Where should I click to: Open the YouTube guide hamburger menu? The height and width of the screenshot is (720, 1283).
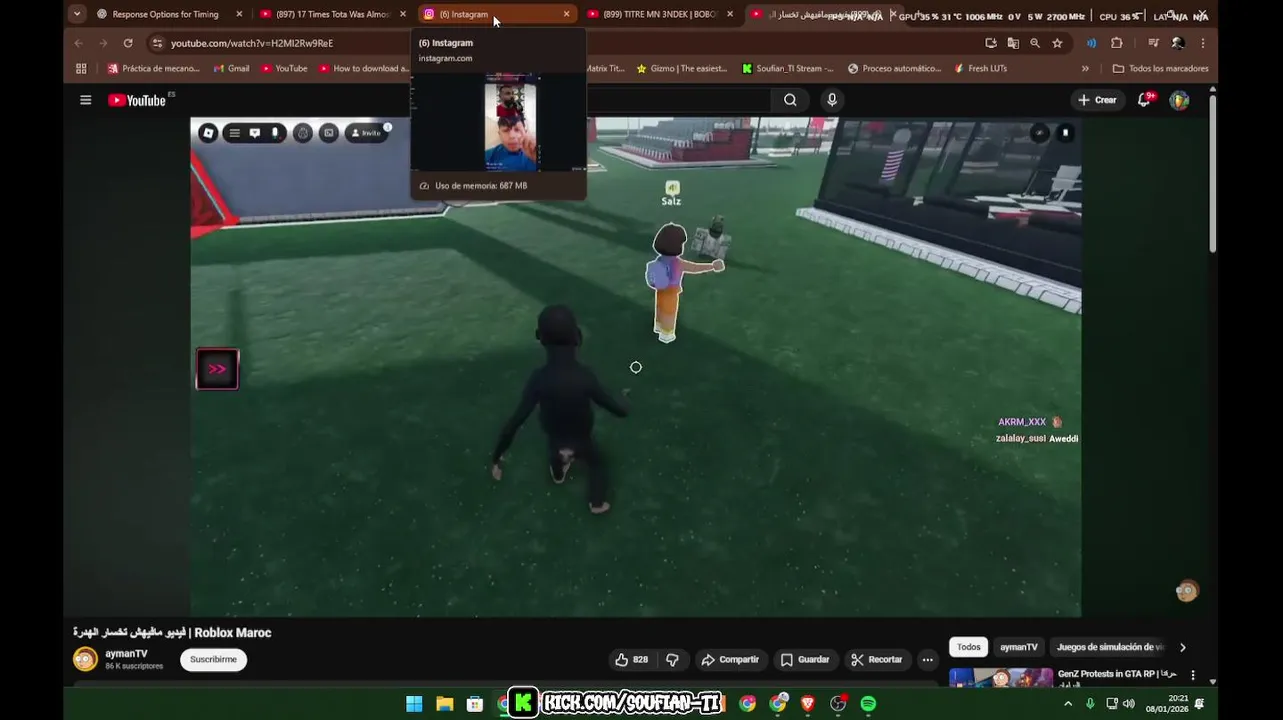[x=86, y=100]
